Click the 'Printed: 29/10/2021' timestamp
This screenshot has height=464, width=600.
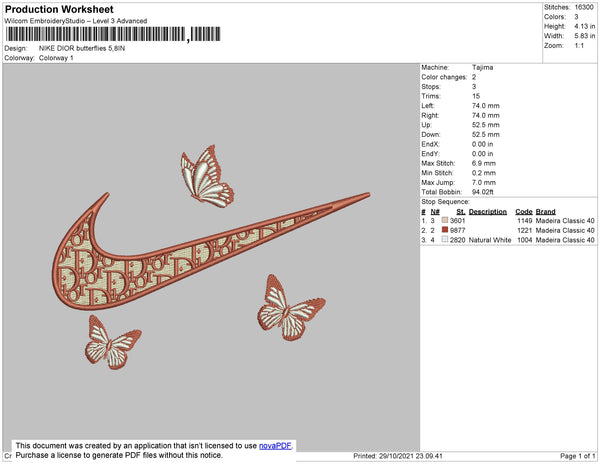click(398, 456)
